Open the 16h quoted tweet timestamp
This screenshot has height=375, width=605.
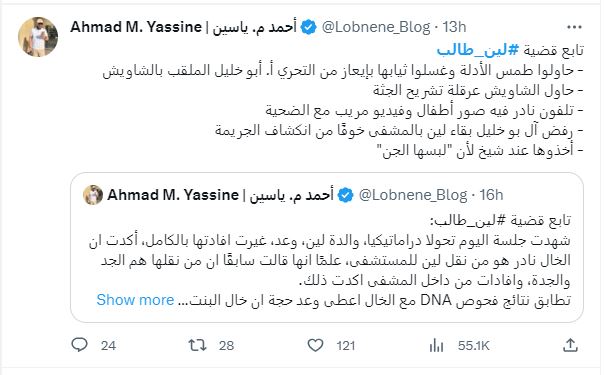tap(491, 195)
